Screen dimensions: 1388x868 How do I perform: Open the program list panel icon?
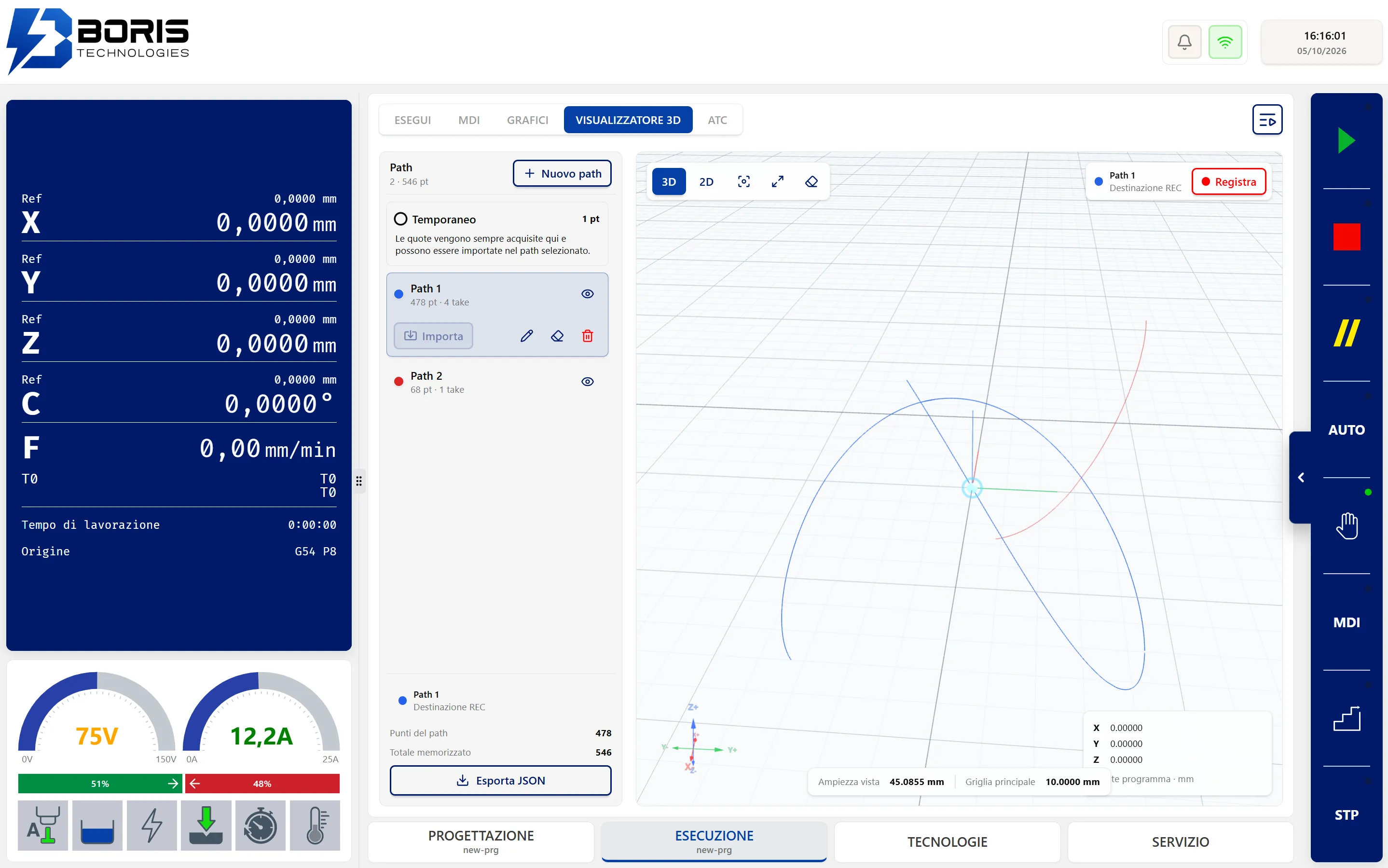(1267, 120)
